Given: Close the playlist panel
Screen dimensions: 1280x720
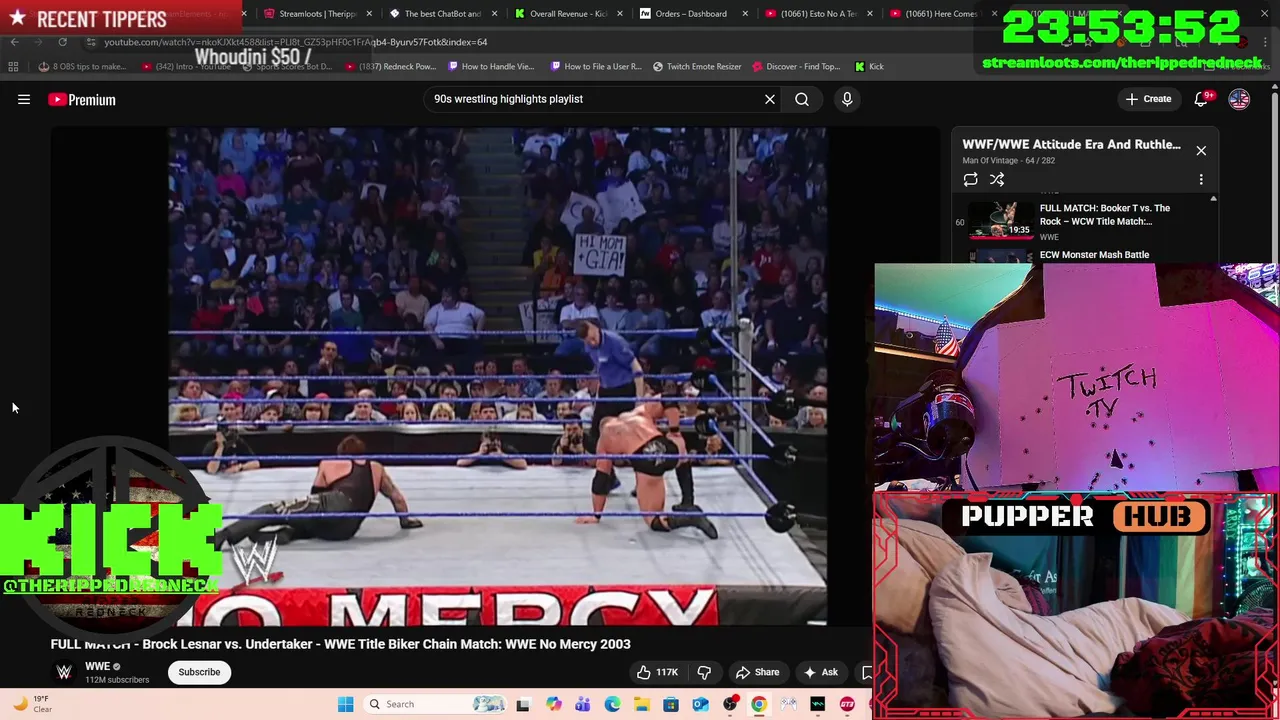Looking at the screenshot, I should (1201, 150).
